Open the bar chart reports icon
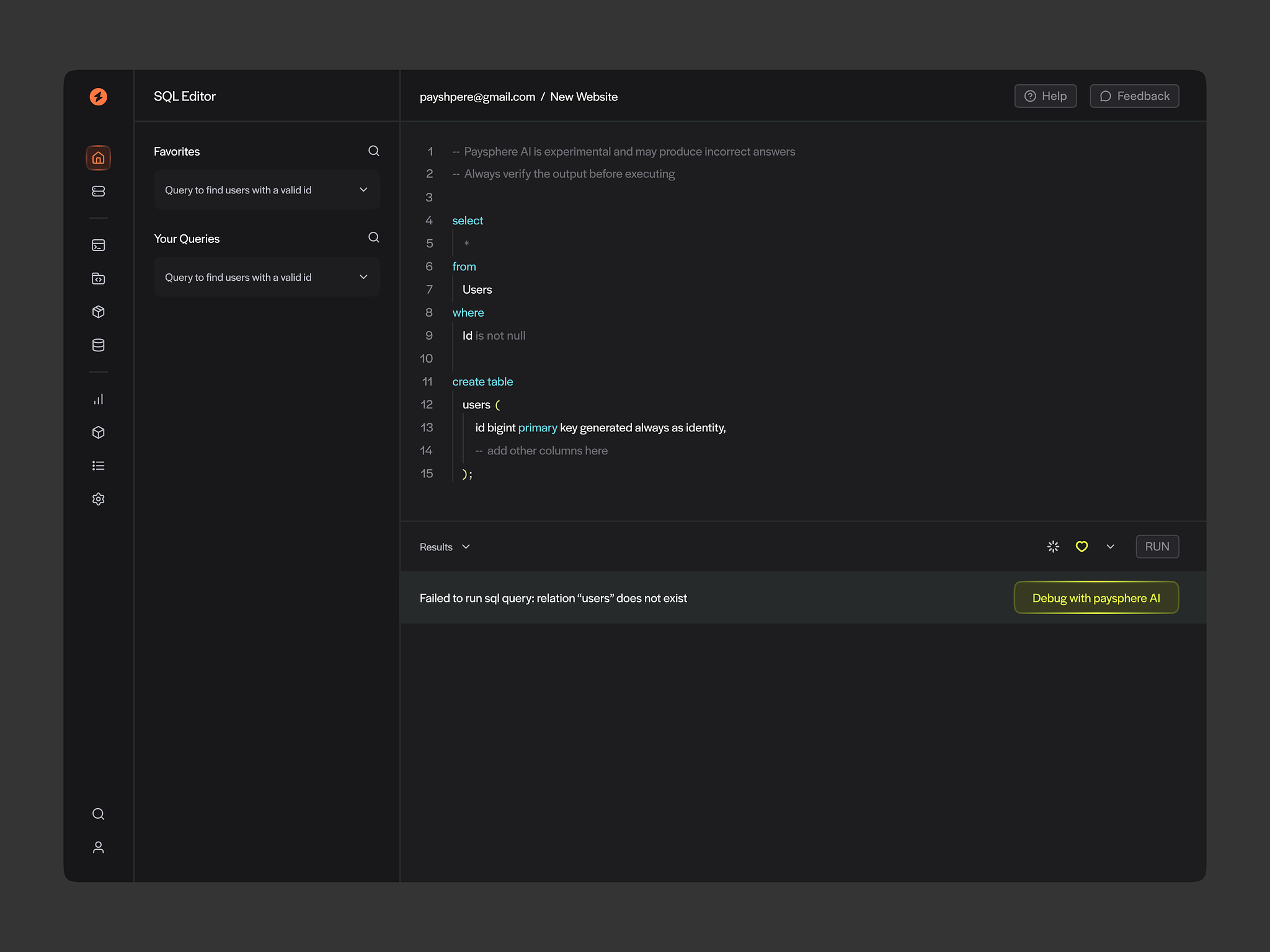The height and width of the screenshot is (952, 1270). click(x=98, y=399)
